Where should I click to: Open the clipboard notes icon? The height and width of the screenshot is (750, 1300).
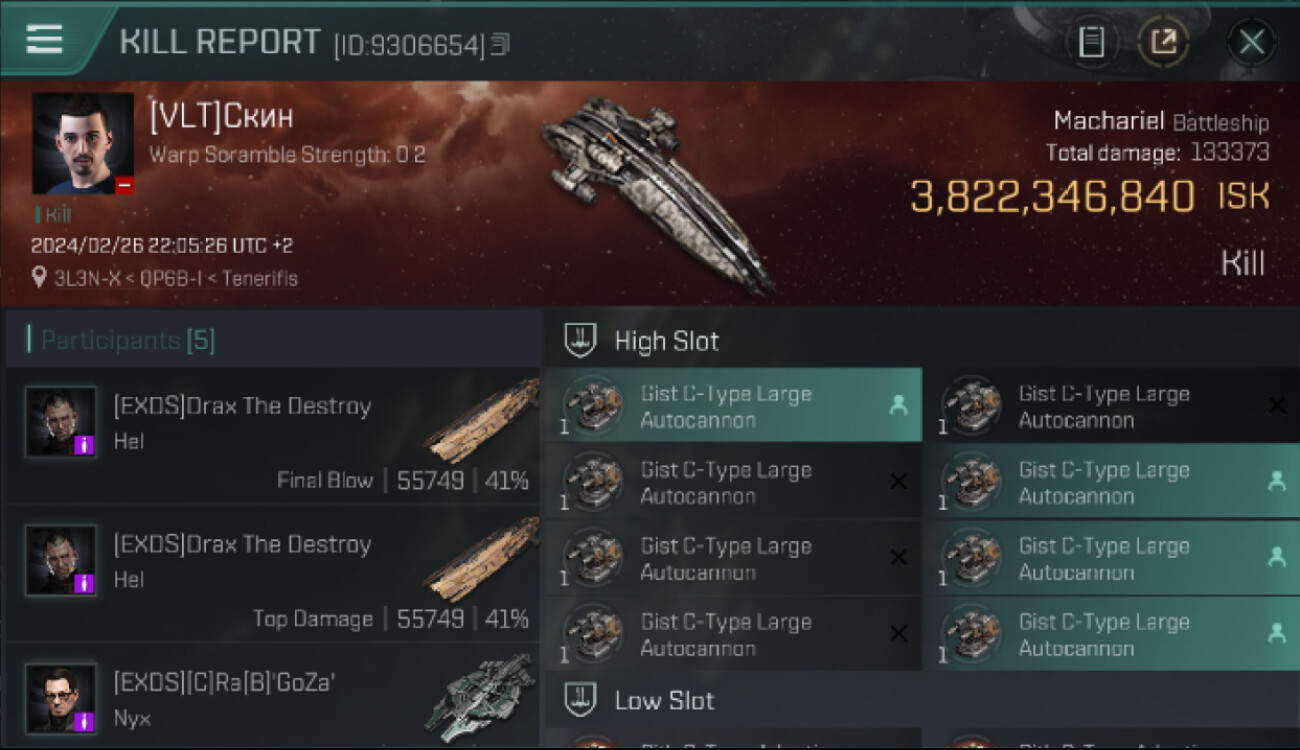[1091, 42]
